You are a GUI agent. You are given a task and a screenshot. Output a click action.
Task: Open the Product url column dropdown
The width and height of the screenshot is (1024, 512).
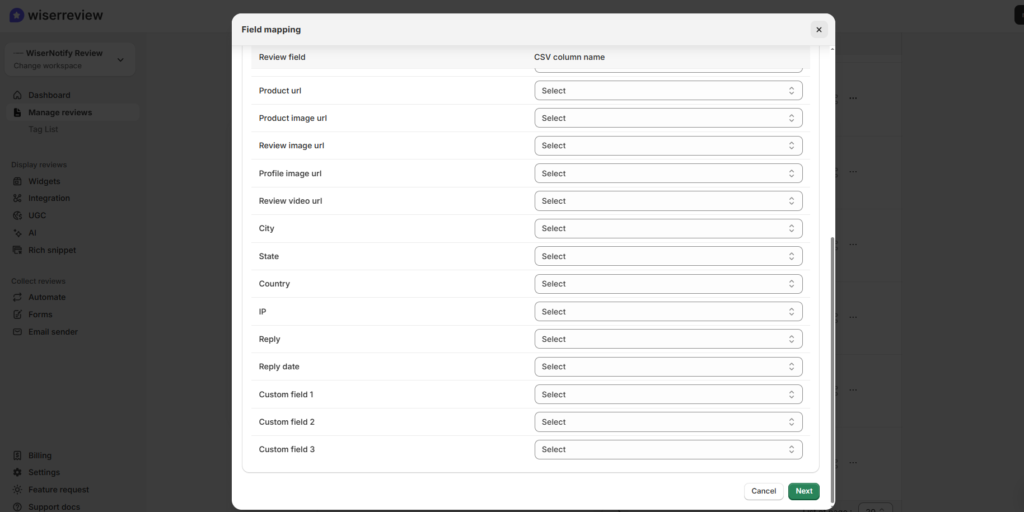pos(668,91)
